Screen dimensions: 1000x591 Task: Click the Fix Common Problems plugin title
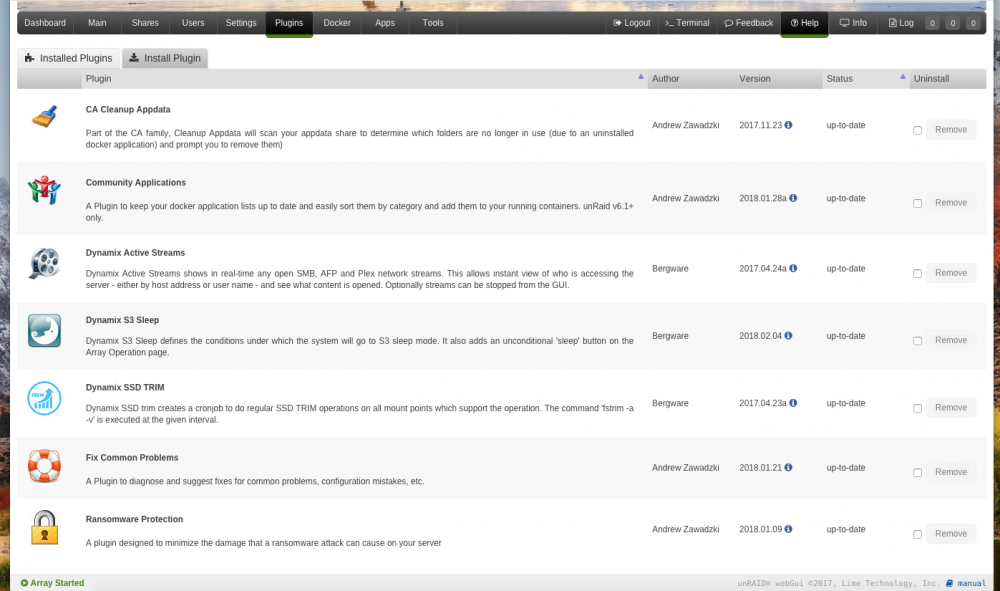coord(132,458)
